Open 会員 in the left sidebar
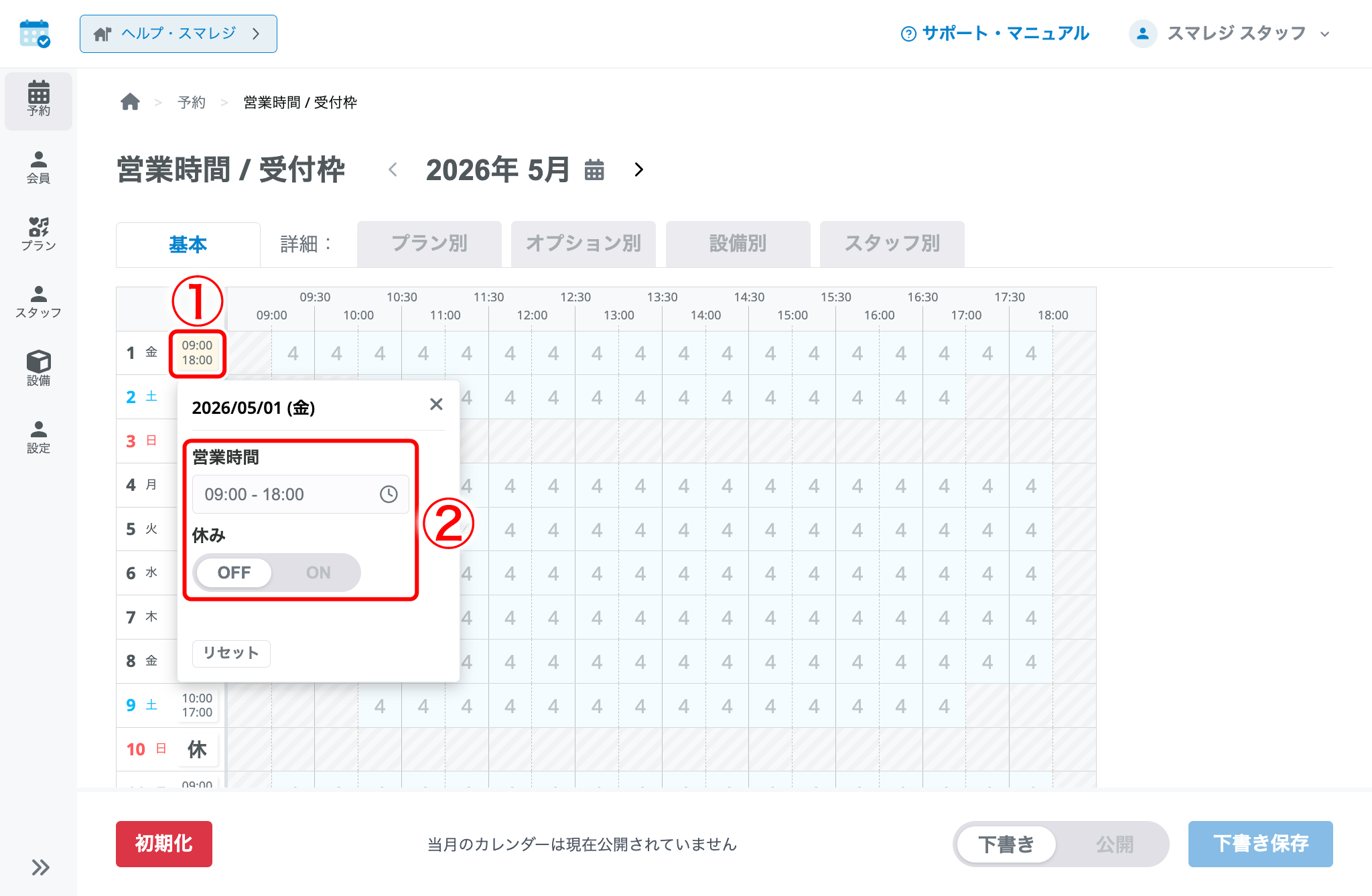 38,167
